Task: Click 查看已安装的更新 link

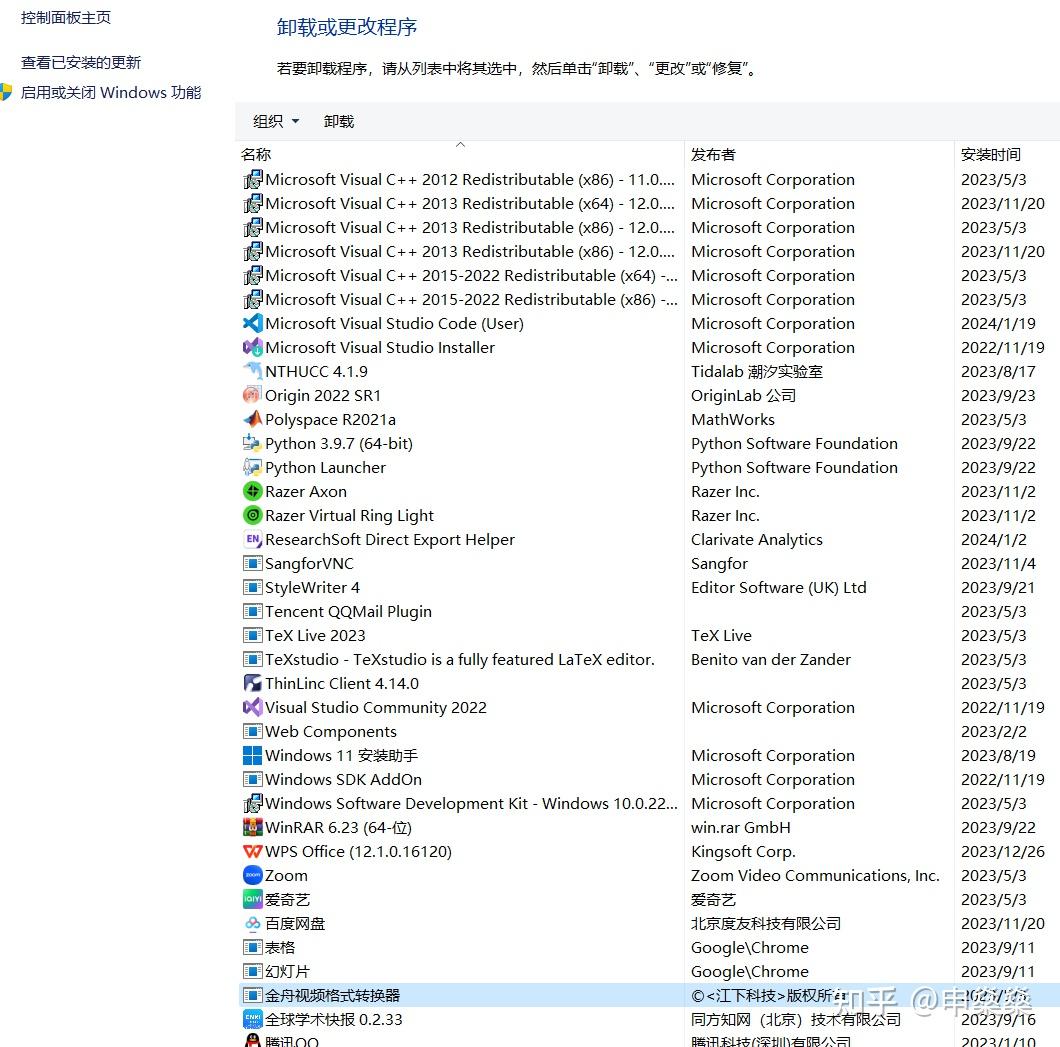Action: (81, 62)
